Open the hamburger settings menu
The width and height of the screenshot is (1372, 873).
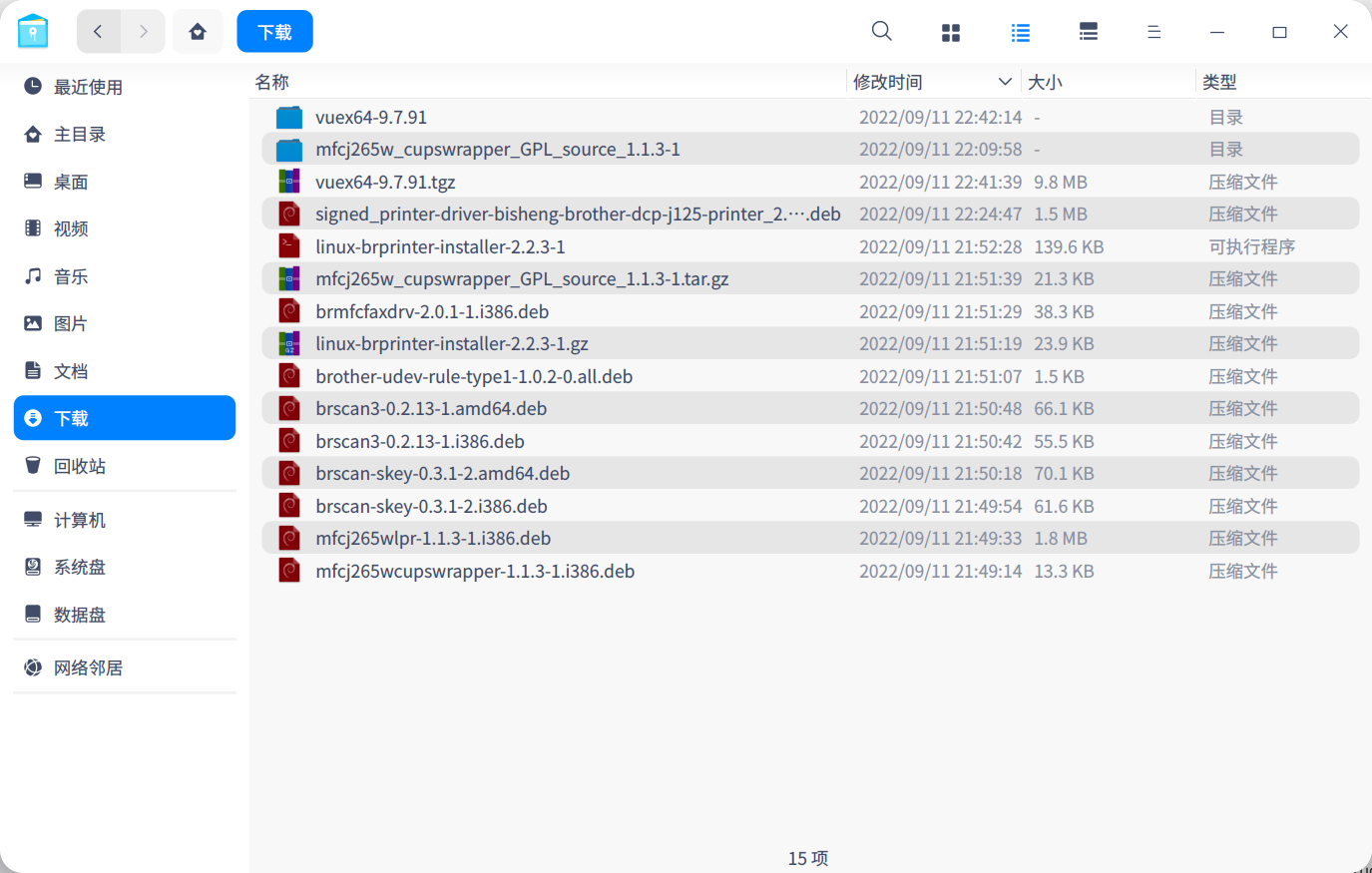pos(1153,31)
